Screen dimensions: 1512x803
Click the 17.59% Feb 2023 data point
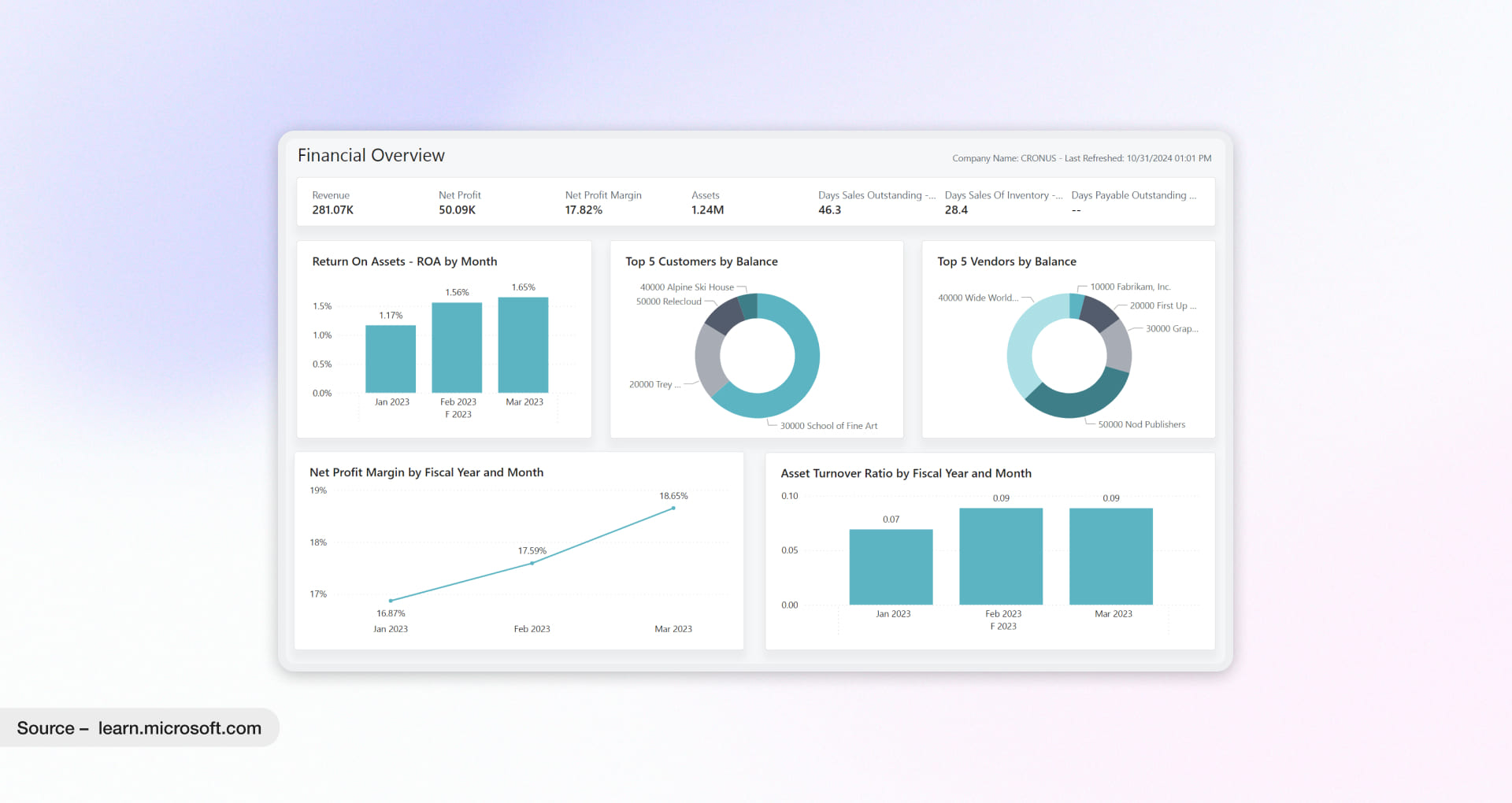532,563
